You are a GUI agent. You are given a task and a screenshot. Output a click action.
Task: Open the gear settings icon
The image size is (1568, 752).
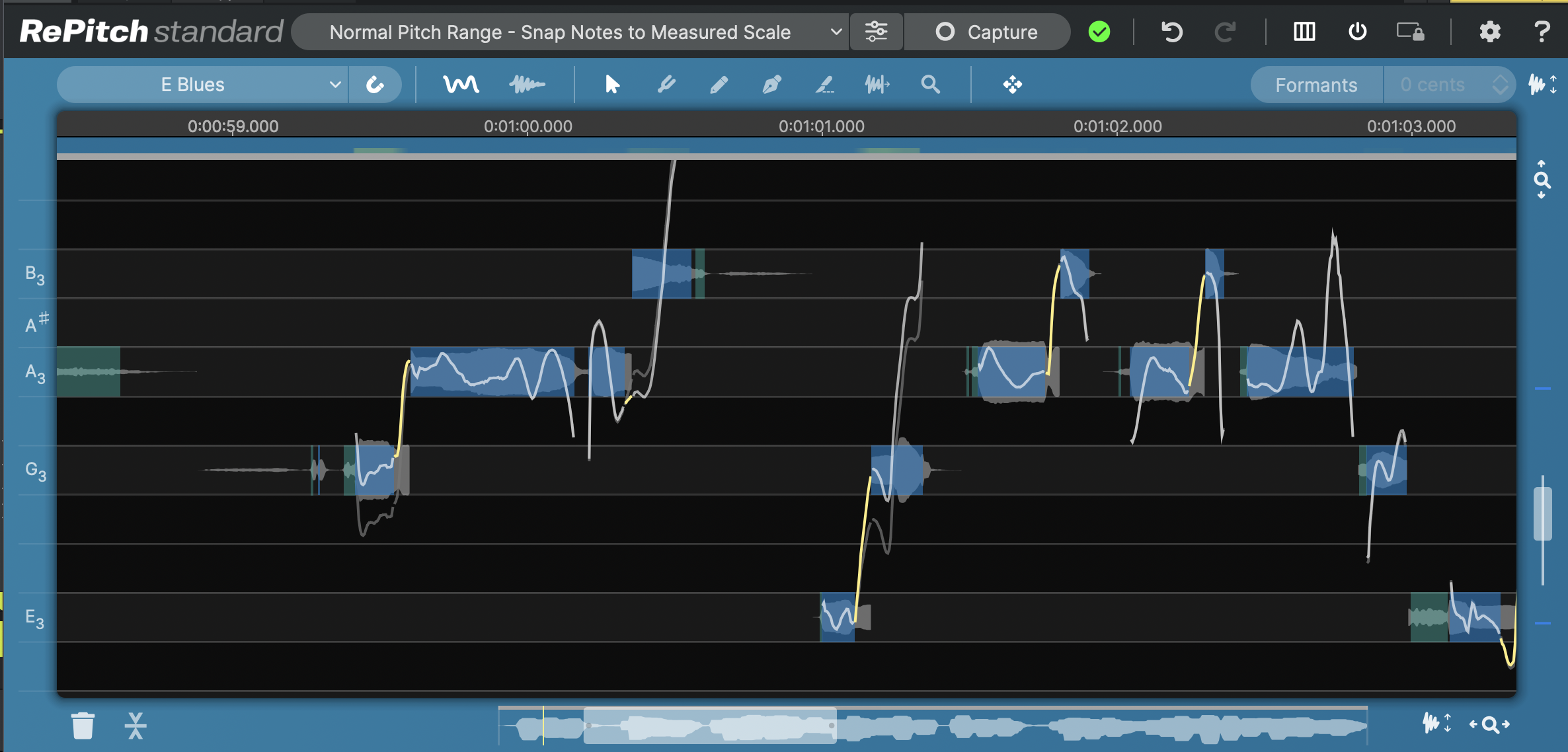click(1489, 32)
